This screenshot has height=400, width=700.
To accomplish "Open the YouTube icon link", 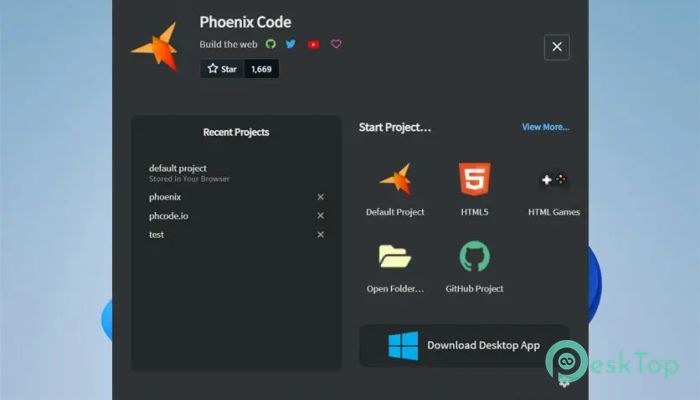I will tap(313, 44).
